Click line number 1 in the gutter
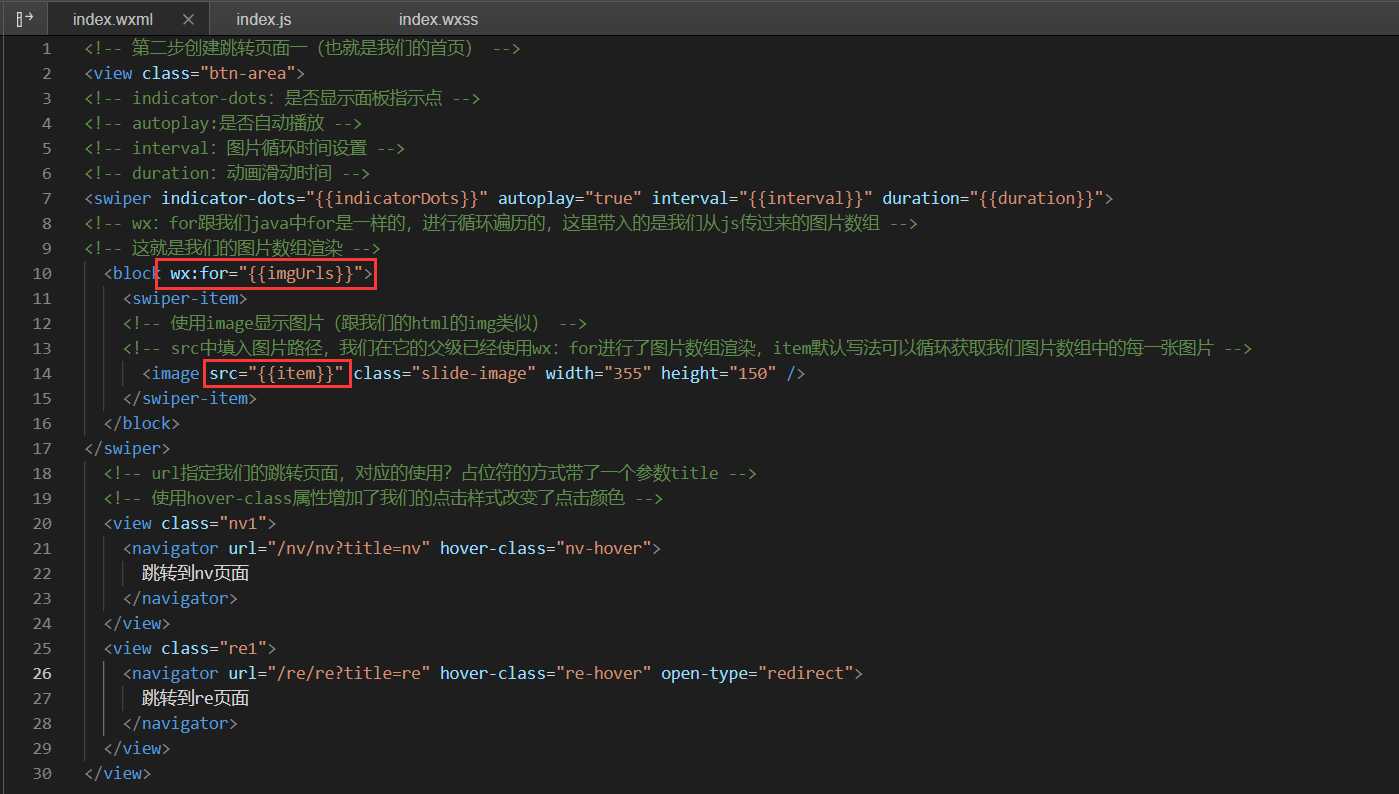The width and height of the screenshot is (1399, 794). point(47,48)
